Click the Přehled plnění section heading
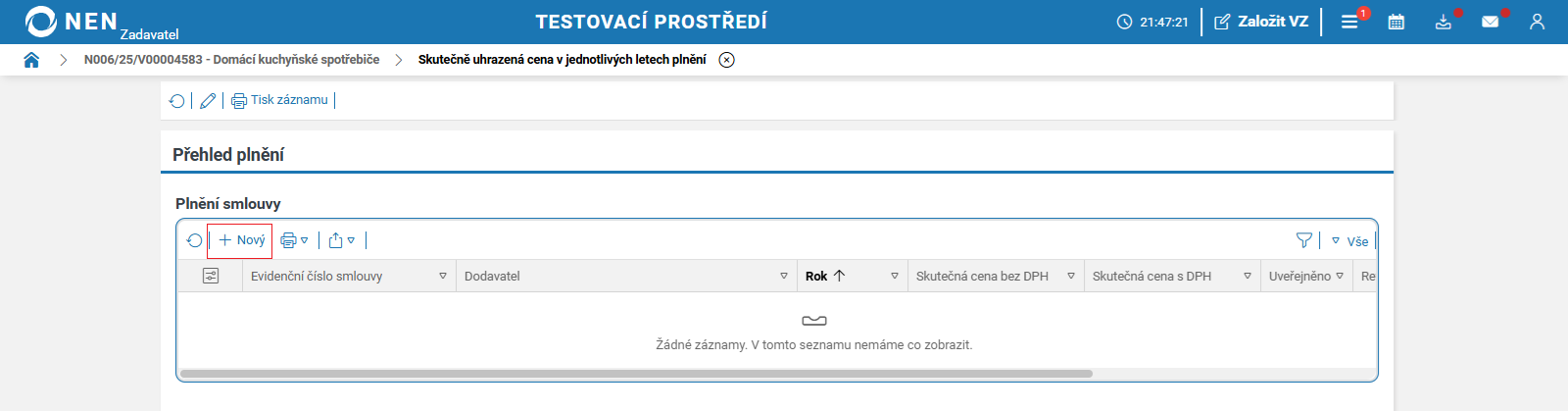 point(228,155)
